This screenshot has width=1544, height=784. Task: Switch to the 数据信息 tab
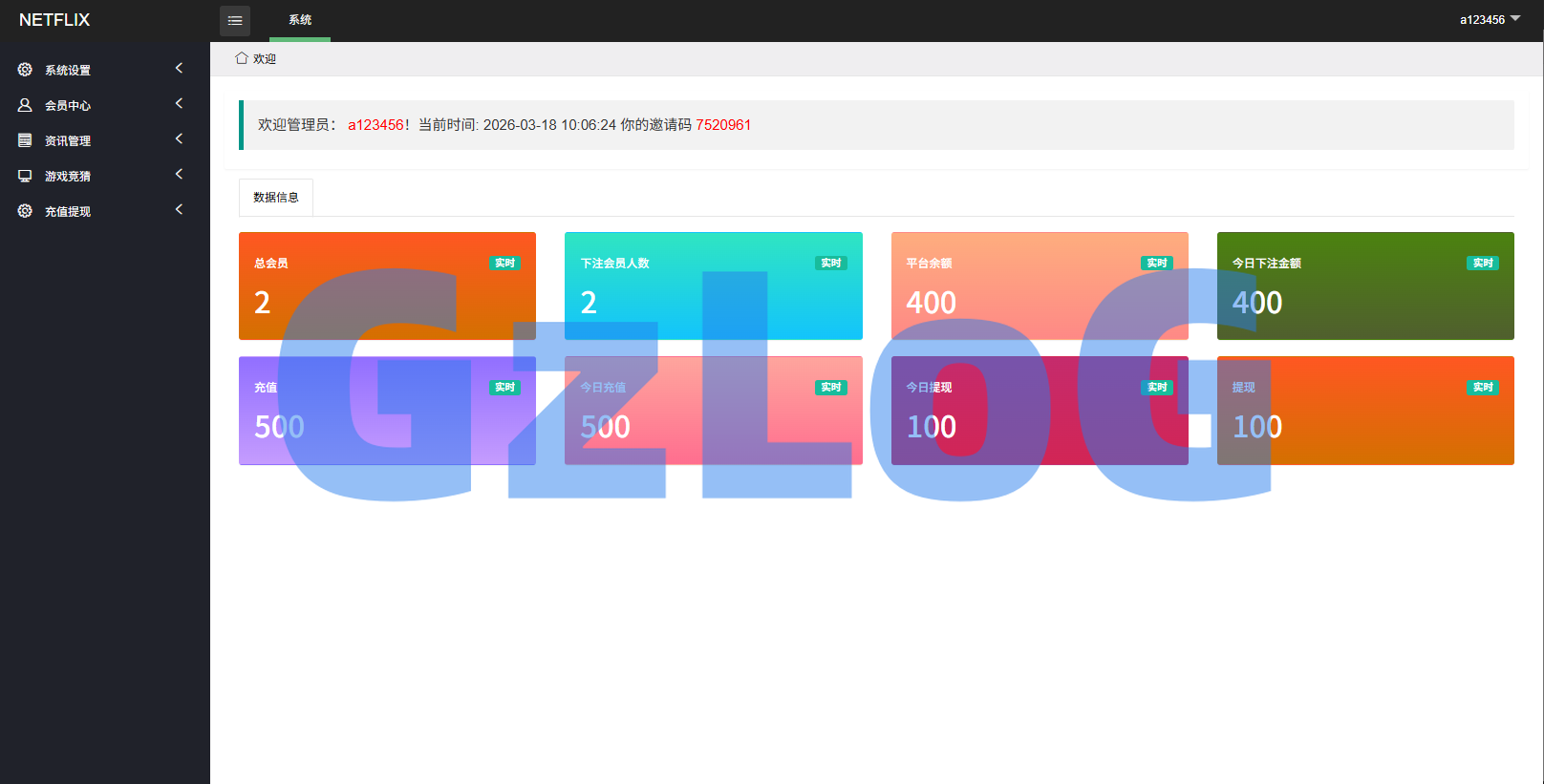coord(276,198)
